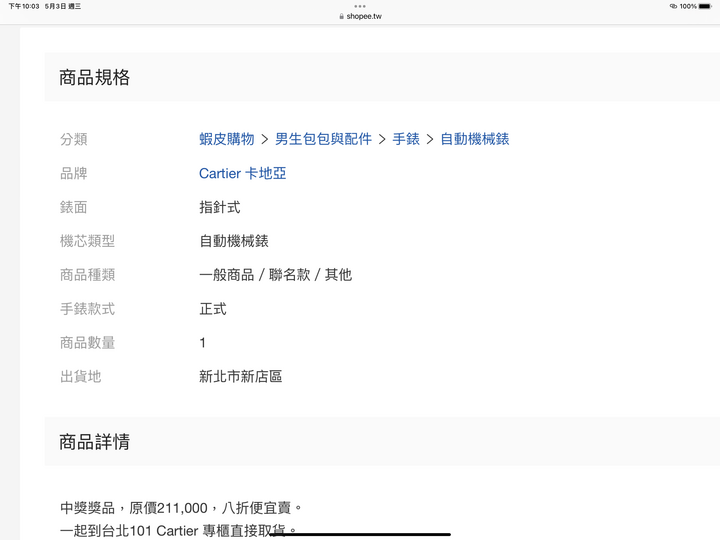
Task: Select the 手錶款式 label
Action: [x=87, y=309]
